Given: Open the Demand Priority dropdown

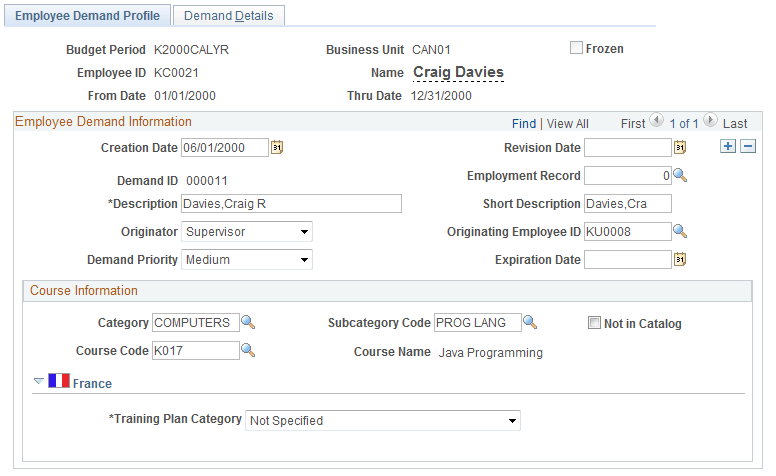Looking at the screenshot, I should click(247, 260).
